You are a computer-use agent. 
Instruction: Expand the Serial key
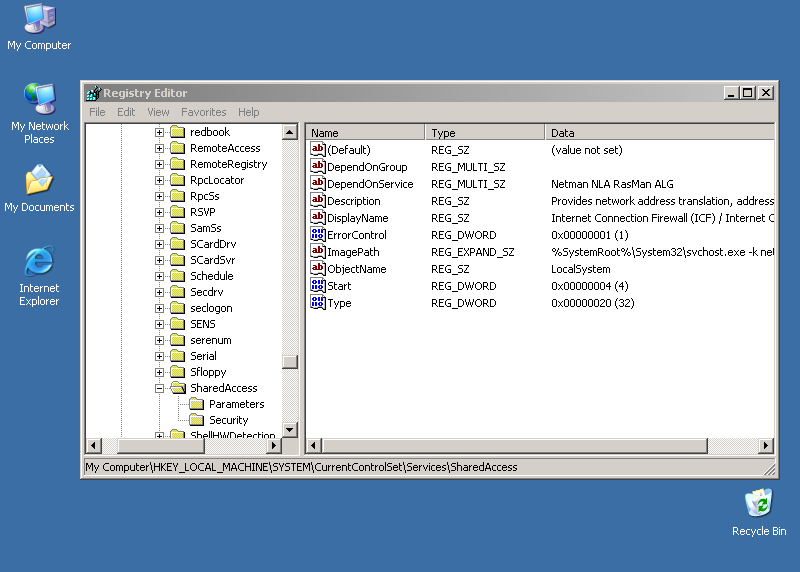159,356
